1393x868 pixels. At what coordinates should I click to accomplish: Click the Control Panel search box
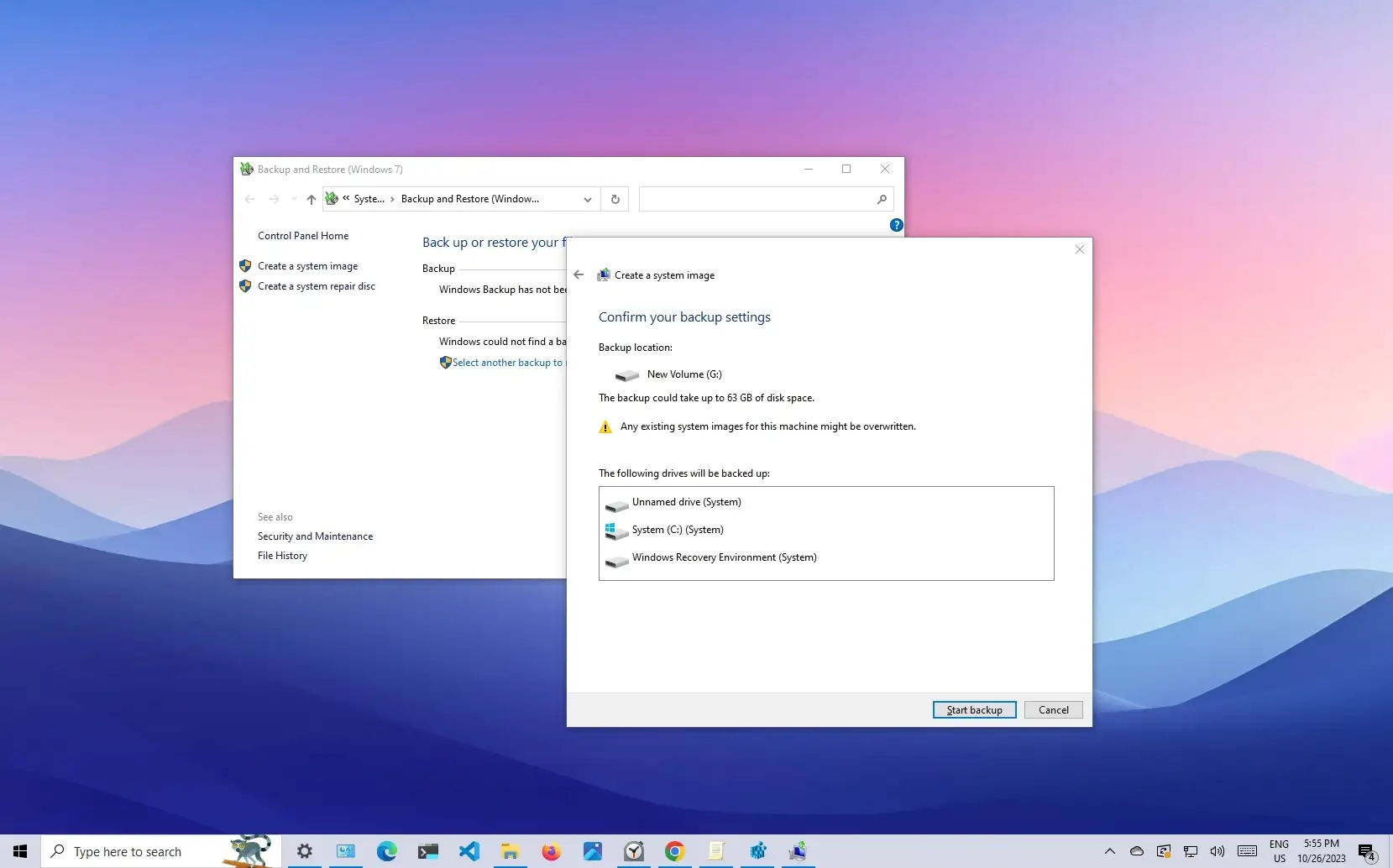[756, 199]
